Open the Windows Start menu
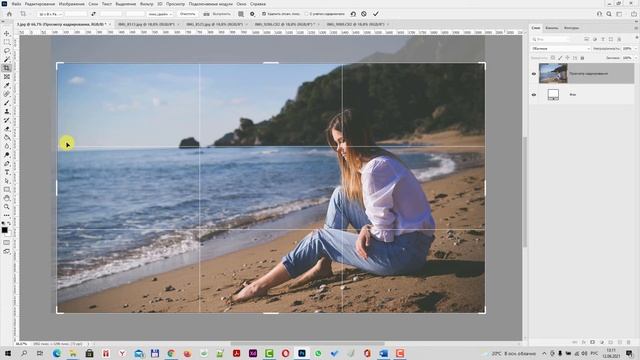Image resolution: width=640 pixels, height=360 pixels. [x=7, y=353]
